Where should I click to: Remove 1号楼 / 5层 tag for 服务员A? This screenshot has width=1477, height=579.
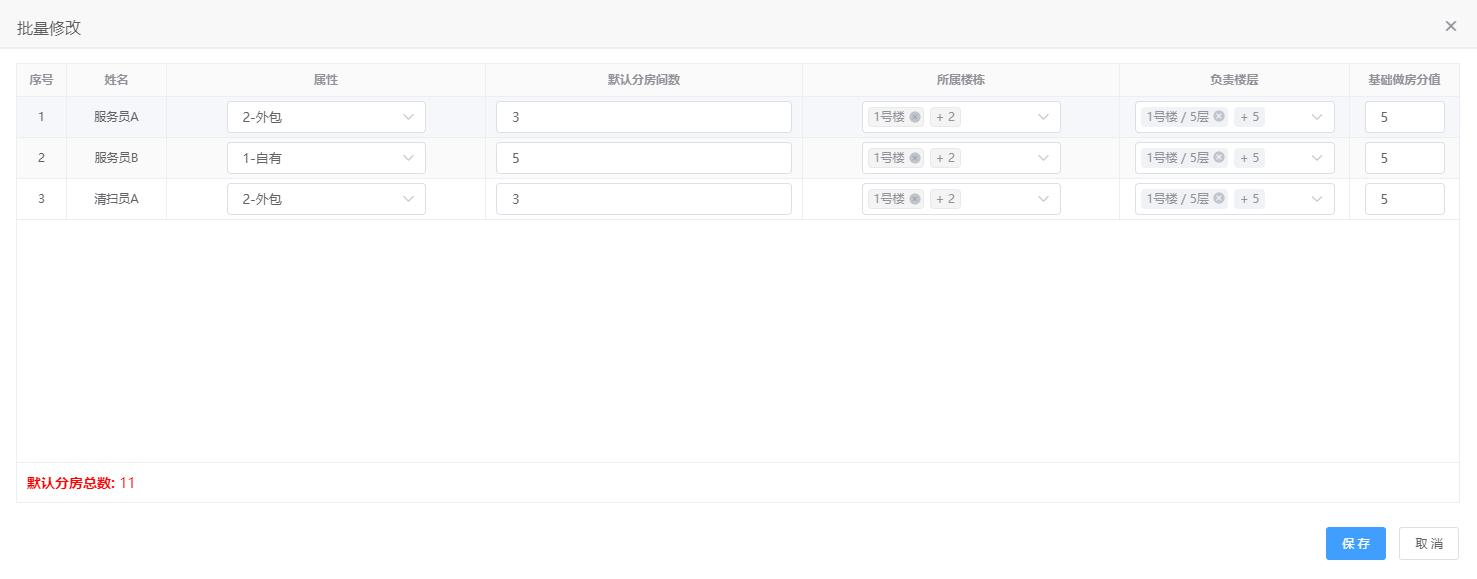point(1219,117)
